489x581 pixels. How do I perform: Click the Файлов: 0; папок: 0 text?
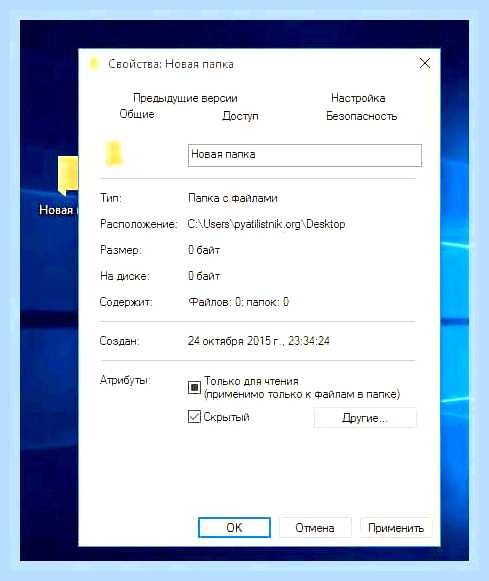click(238, 302)
